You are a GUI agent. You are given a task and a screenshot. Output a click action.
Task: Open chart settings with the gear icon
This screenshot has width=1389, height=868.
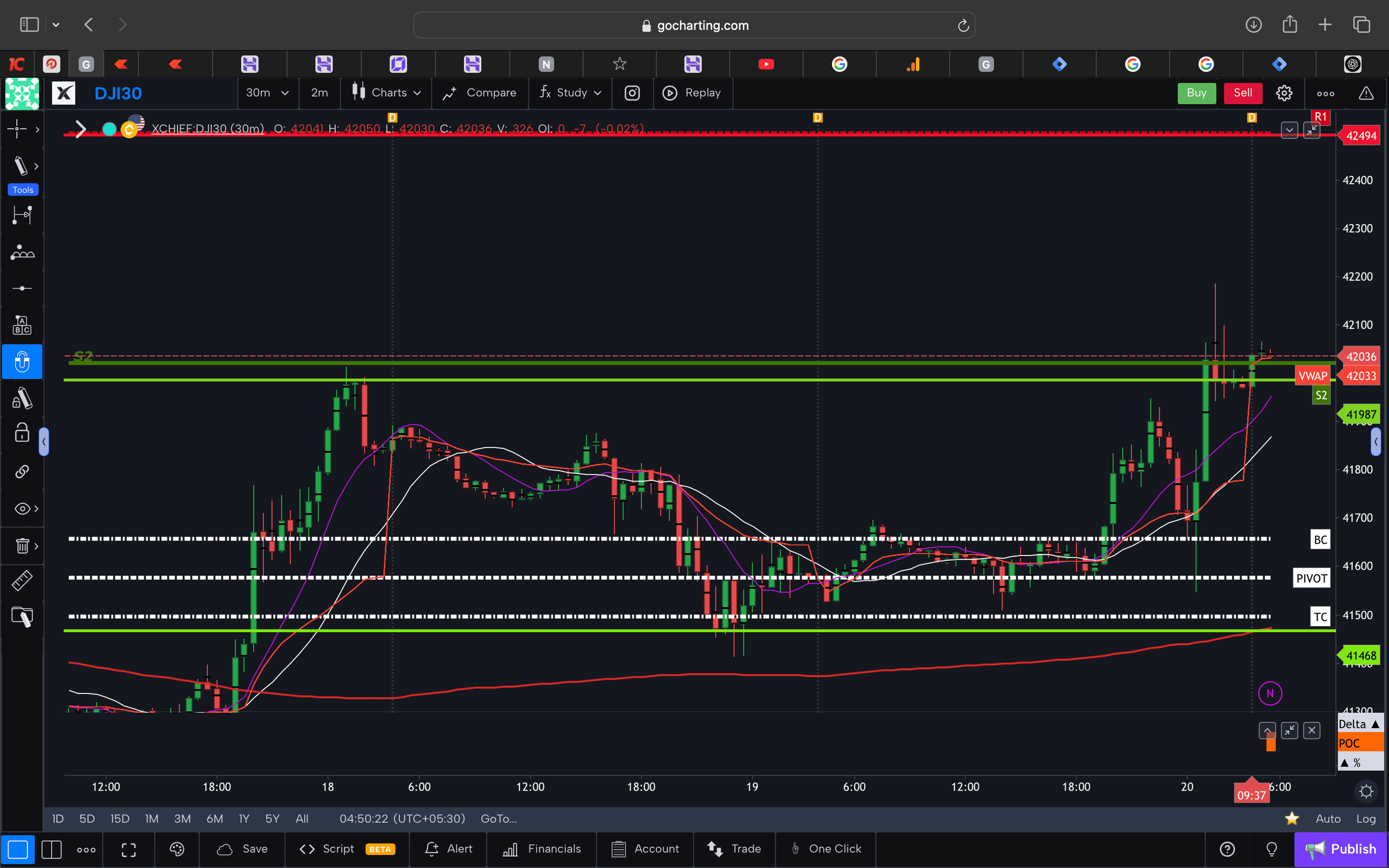click(1284, 92)
